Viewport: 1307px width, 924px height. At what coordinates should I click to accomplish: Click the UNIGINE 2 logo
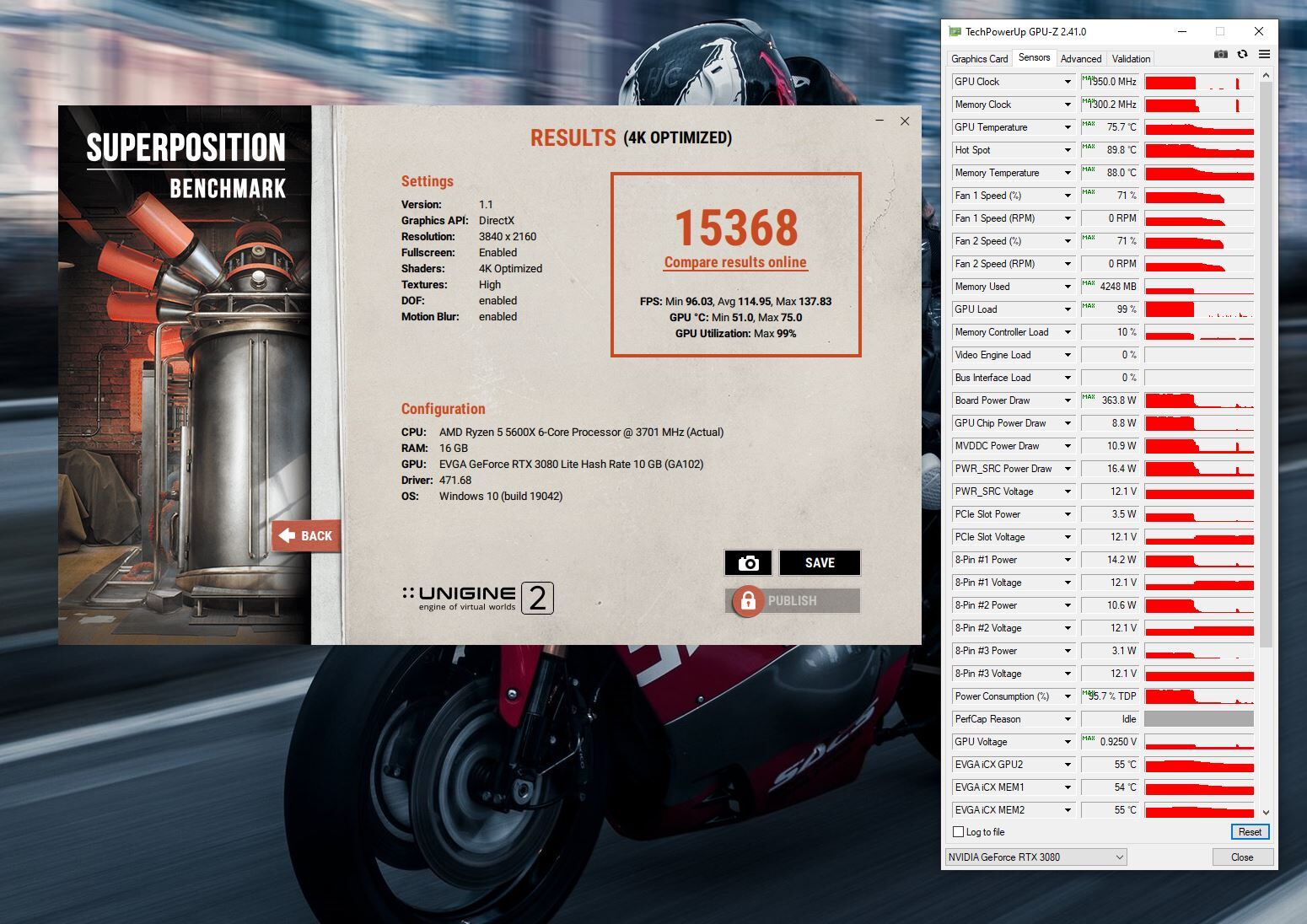[x=478, y=598]
